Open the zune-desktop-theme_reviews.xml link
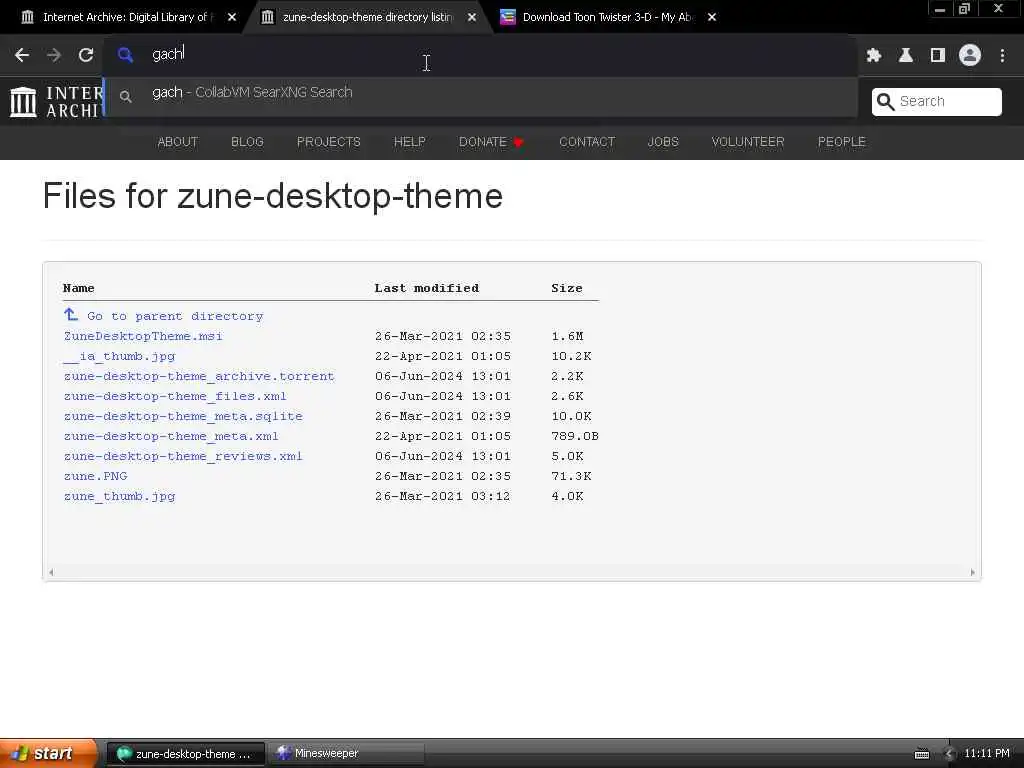Screen dimensions: 1024x768 pyautogui.click(x=183, y=456)
